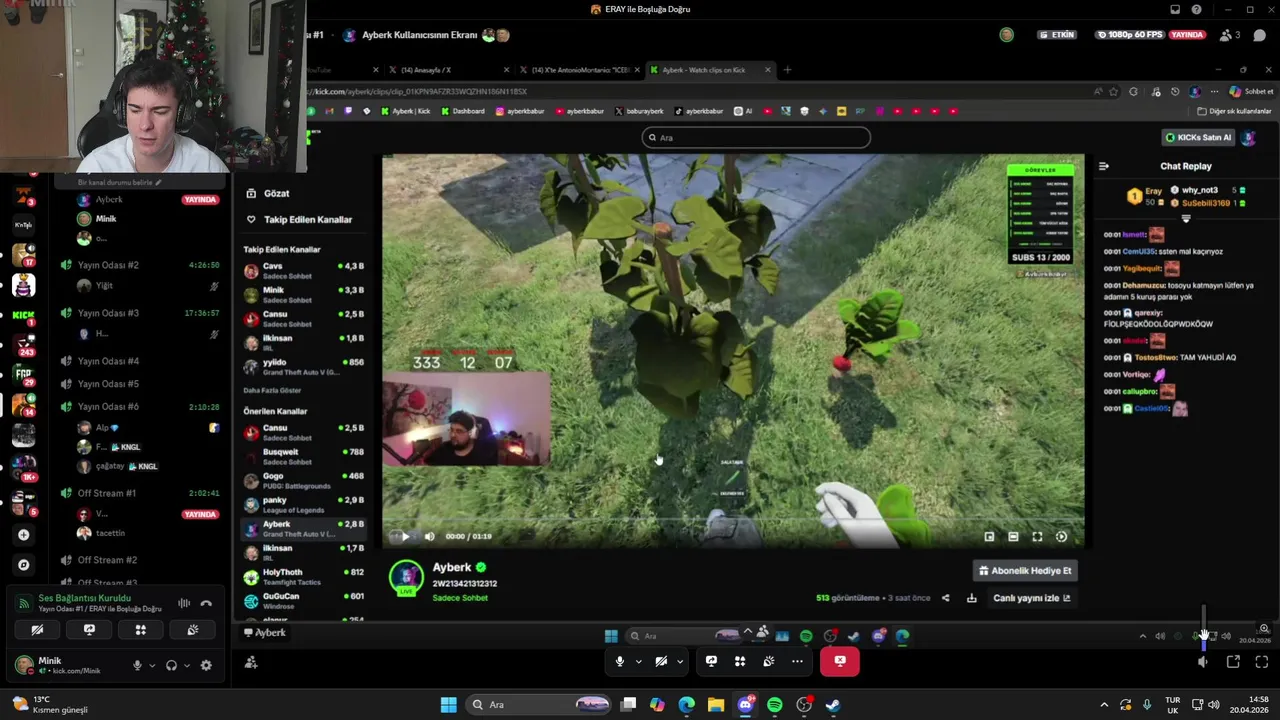The image size is (1280, 720).
Task: Click share screen icon in call bar
Action: point(711,661)
